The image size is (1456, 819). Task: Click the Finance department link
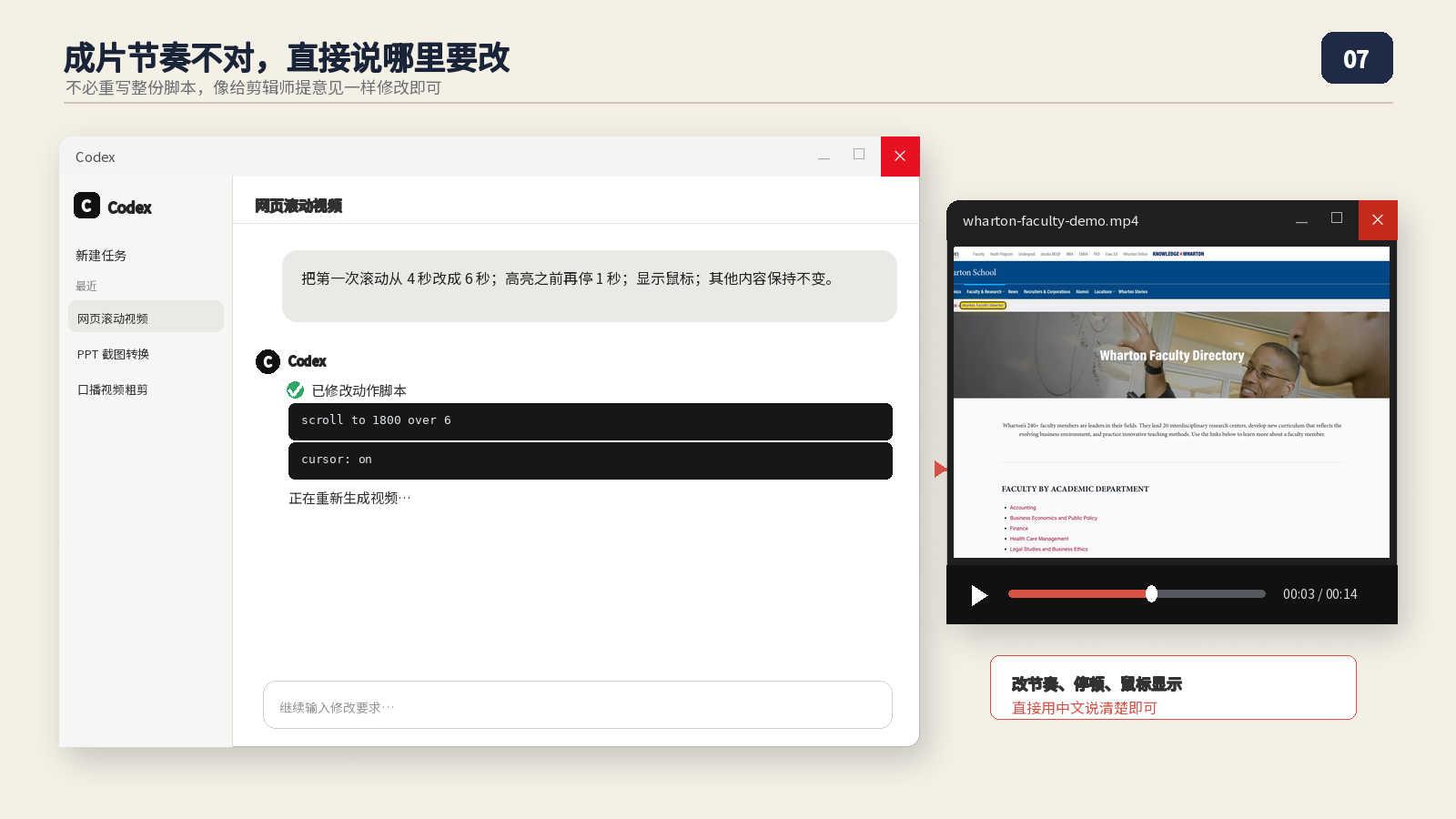click(x=1019, y=528)
